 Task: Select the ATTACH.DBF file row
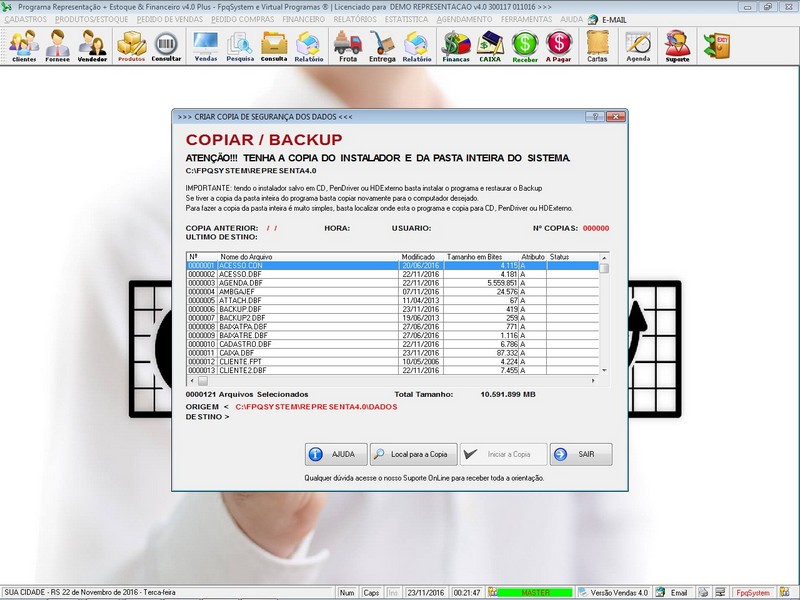392,301
